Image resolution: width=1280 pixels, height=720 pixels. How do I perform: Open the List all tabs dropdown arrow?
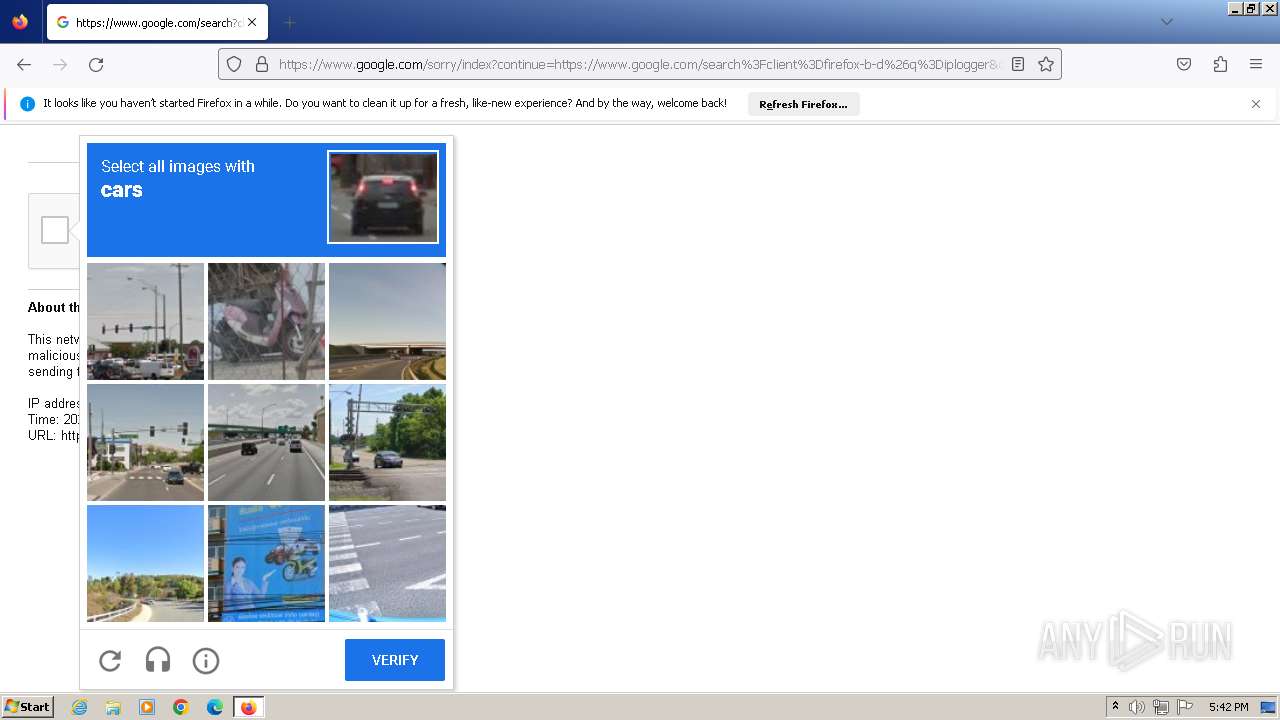pyautogui.click(x=1166, y=22)
